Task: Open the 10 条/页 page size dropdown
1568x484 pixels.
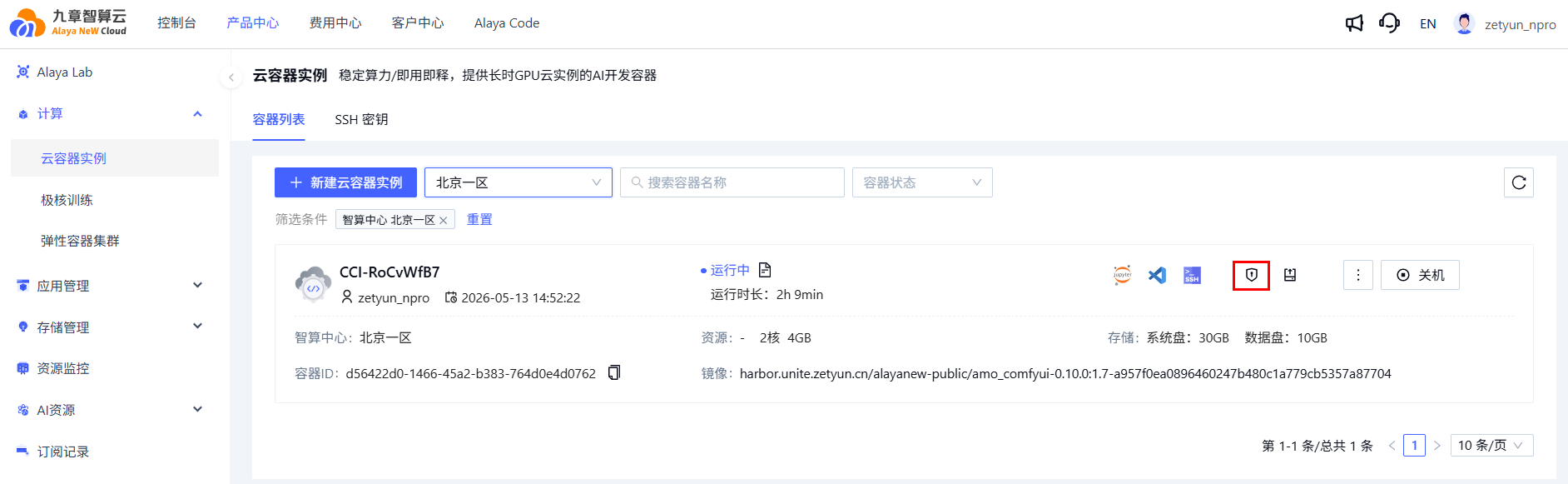Action: tap(1491, 446)
